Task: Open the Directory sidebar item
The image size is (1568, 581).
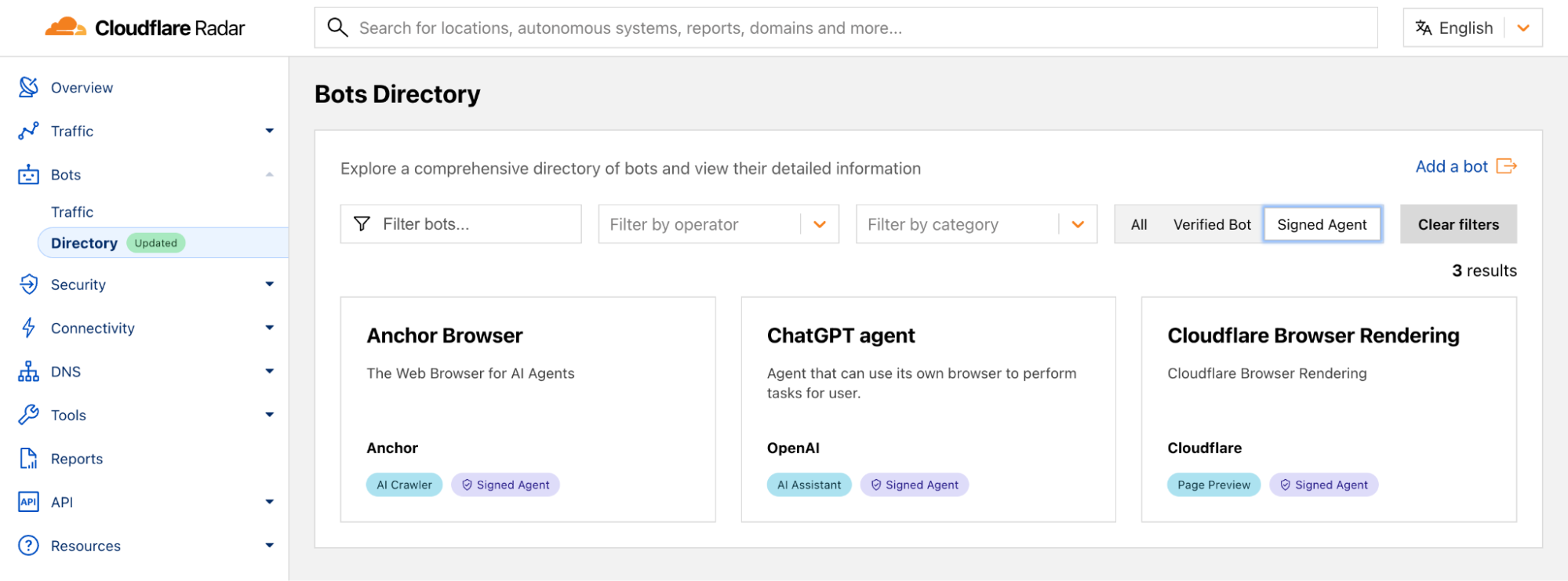Action: (85, 243)
